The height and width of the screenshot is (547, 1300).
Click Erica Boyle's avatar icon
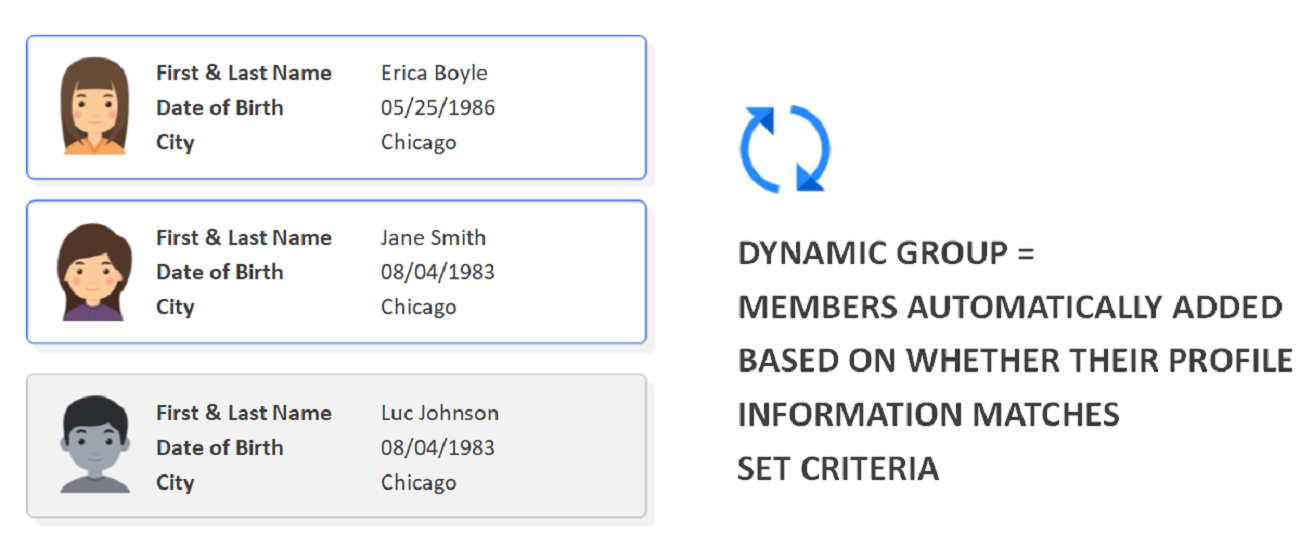coord(94,106)
